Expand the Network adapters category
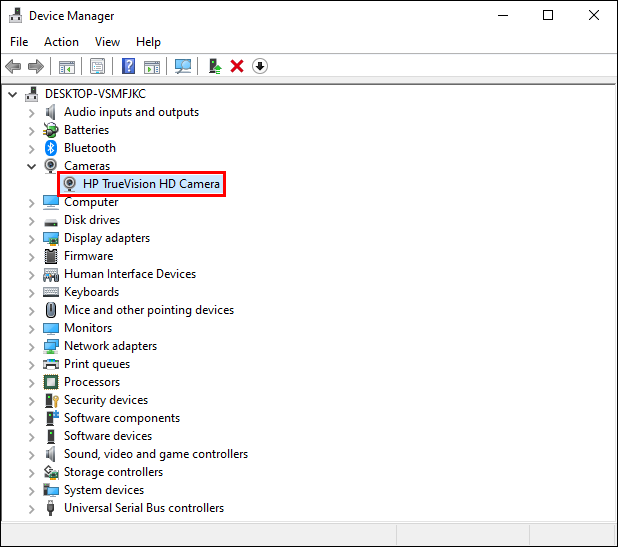The image size is (618, 547). [32, 346]
